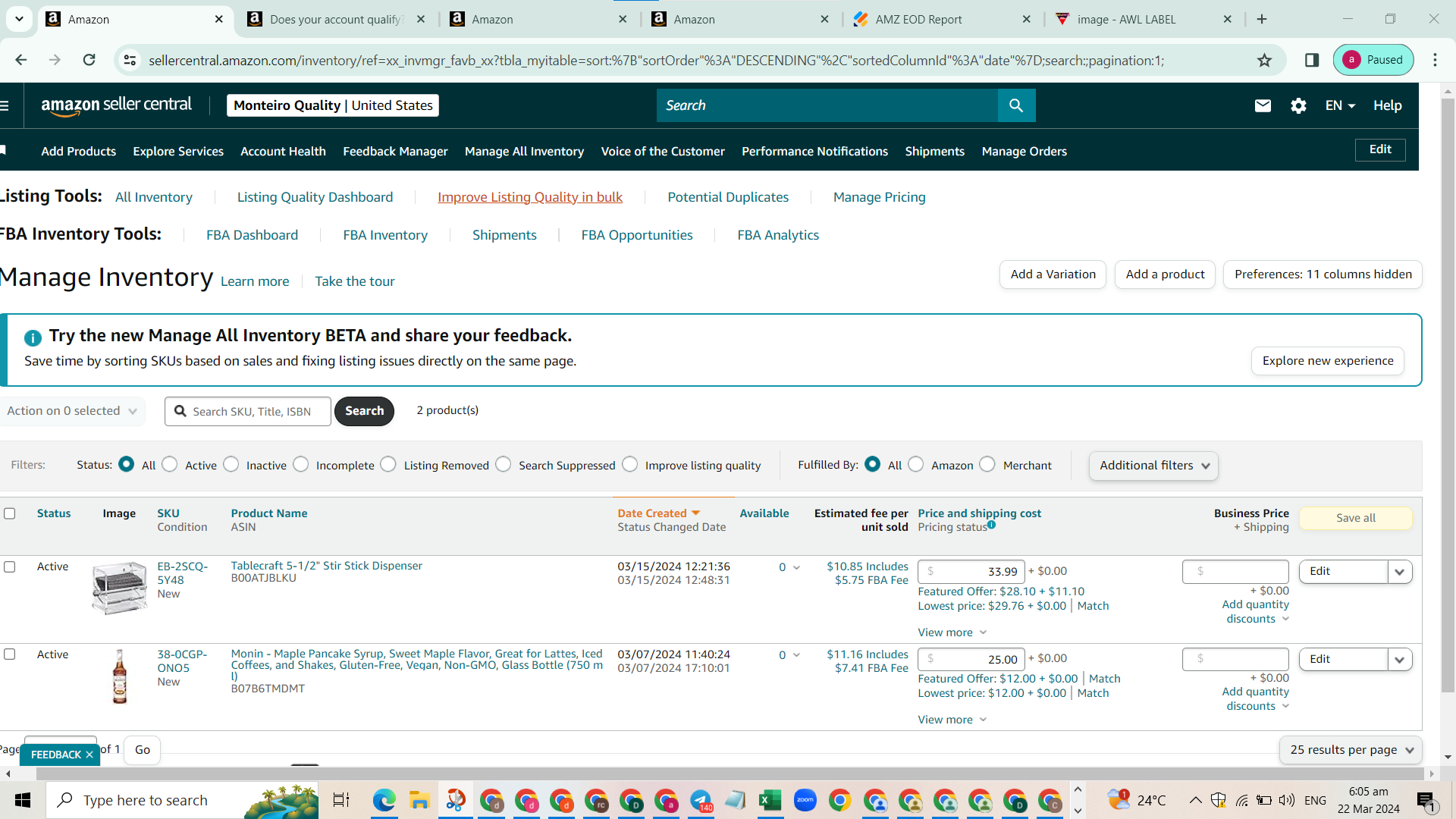Switch to the Does your account qualify tab
1456x819 pixels.
coord(337,19)
